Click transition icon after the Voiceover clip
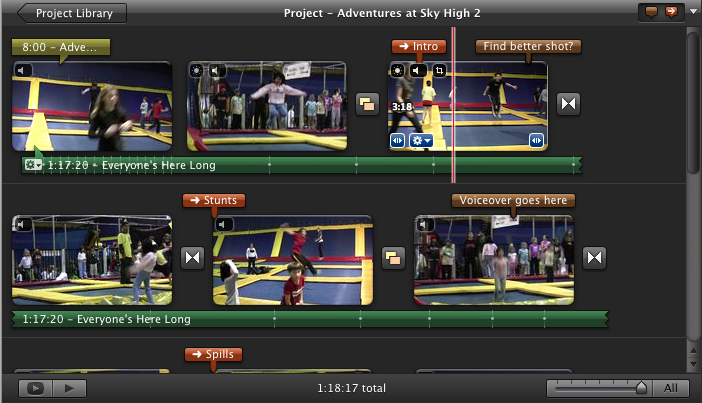This screenshot has height=403, width=702. (594, 258)
